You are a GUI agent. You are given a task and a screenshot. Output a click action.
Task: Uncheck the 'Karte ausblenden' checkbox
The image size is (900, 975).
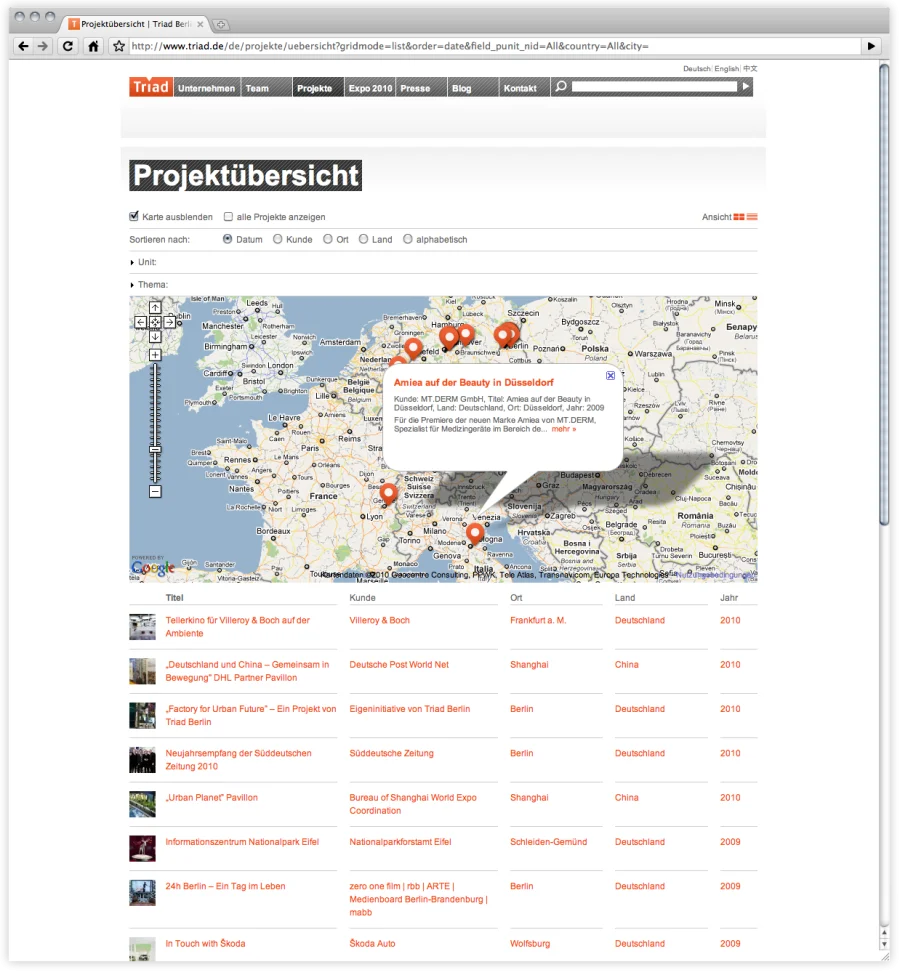135,217
